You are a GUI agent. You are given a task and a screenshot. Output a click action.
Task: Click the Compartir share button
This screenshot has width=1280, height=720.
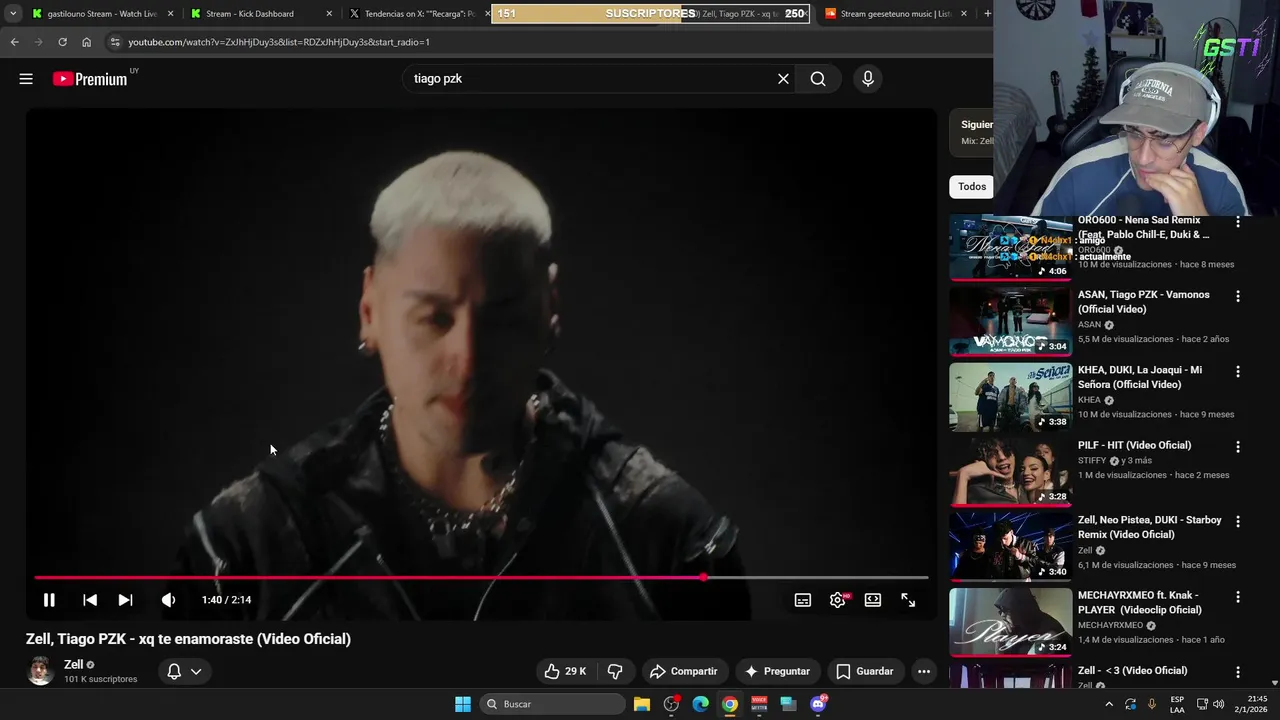click(684, 671)
